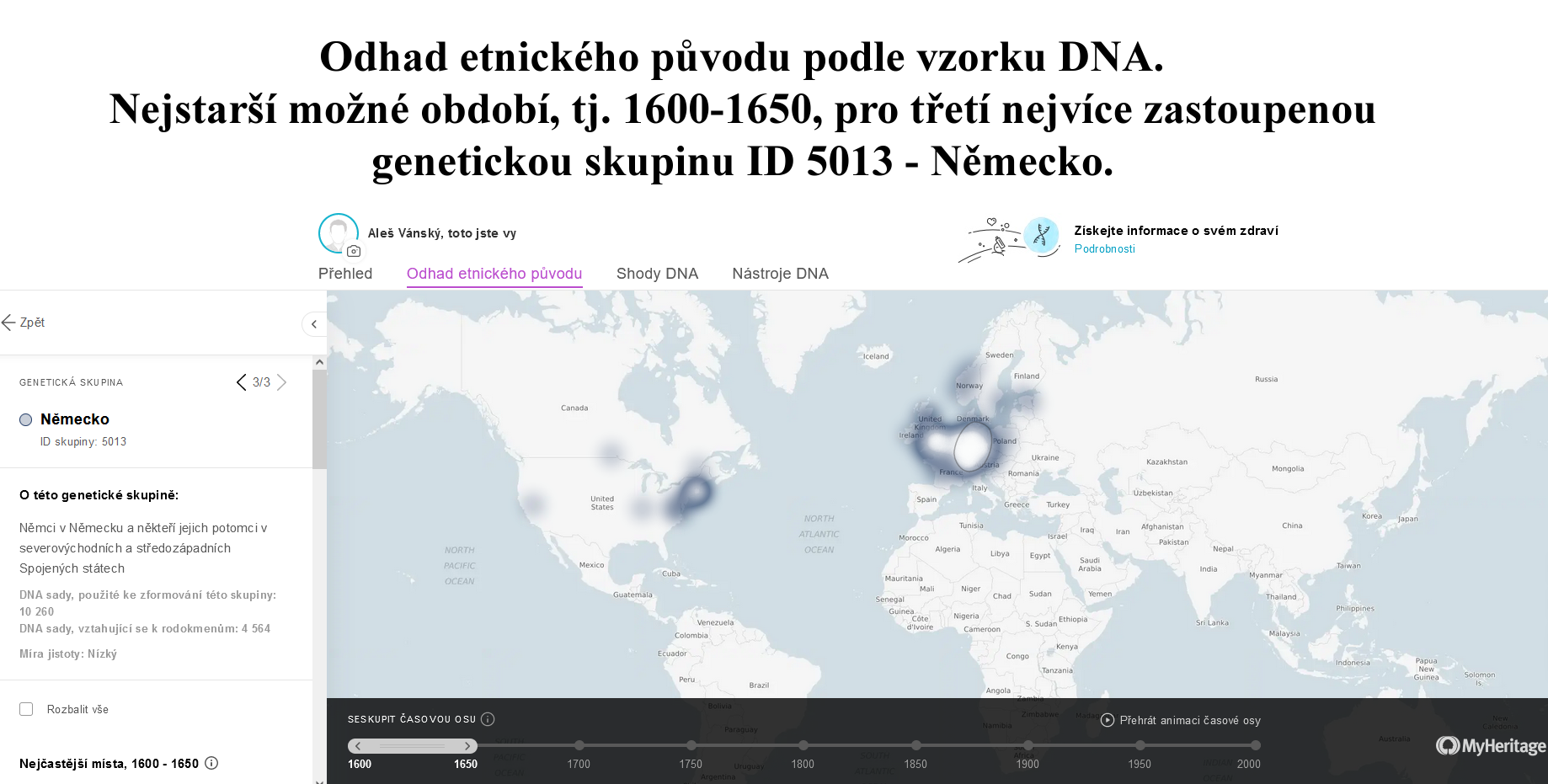Click the Zpět back arrow
The image size is (1548, 784).
point(9,323)
